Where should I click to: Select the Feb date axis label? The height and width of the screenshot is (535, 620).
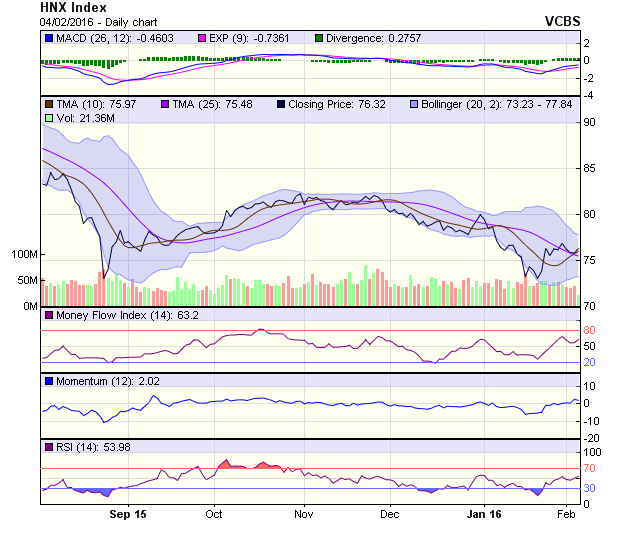click(x=566, y=514)
